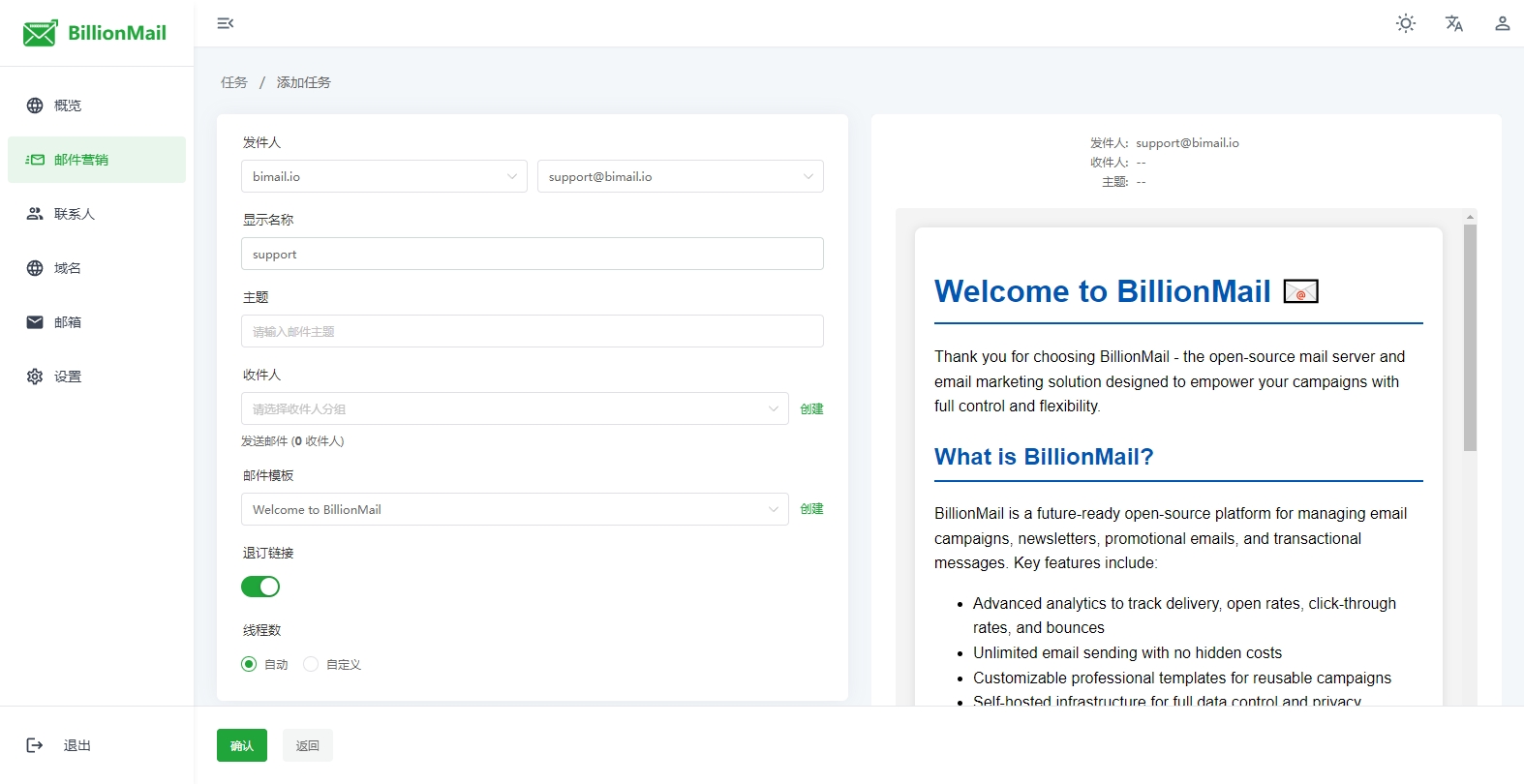Viewport: 1524px width, 784px height.
Task: Click the 邮件营销 mail icon
Action: [x=35, y=160]
